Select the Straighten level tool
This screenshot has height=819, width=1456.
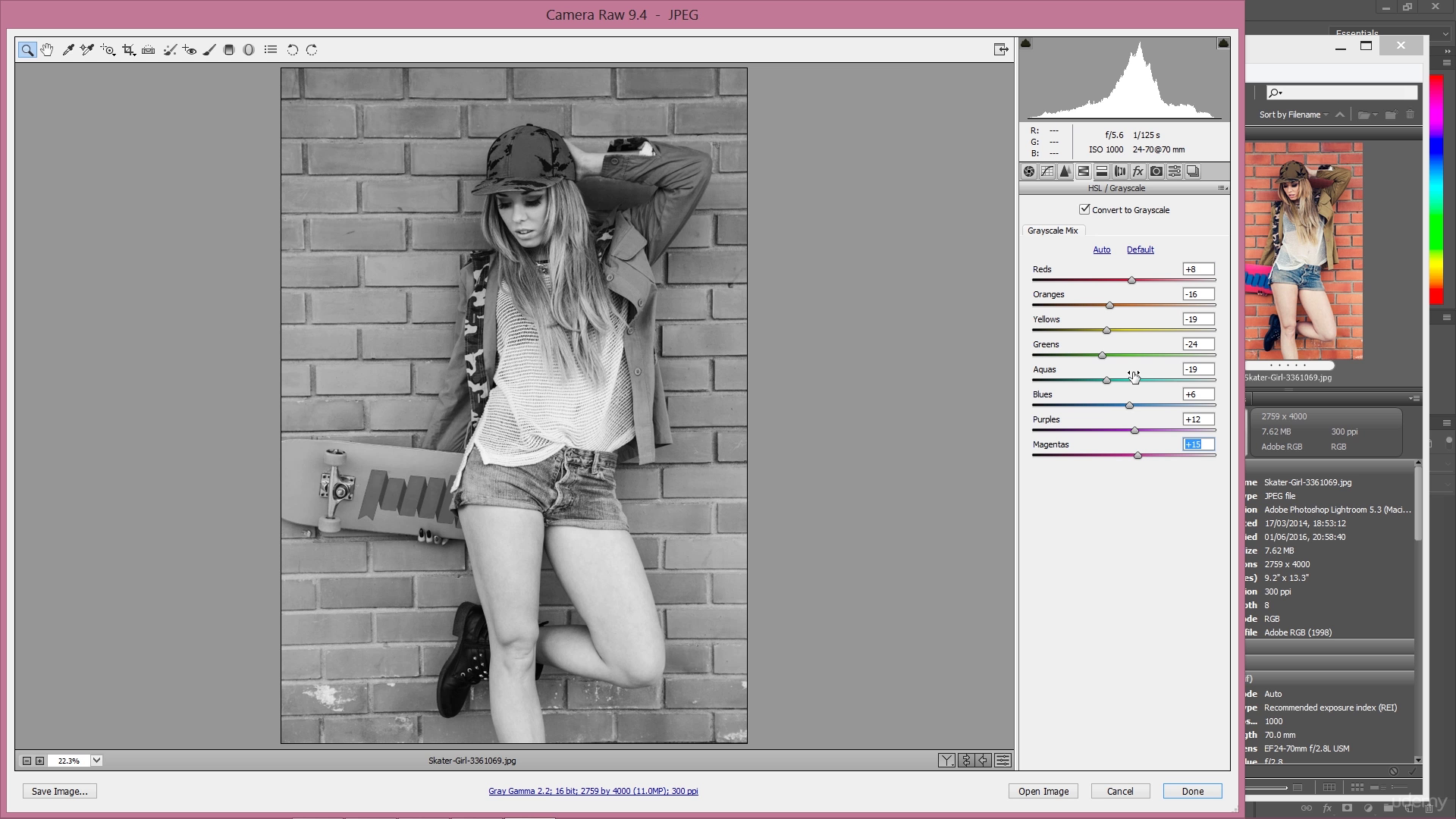point(149,50)
